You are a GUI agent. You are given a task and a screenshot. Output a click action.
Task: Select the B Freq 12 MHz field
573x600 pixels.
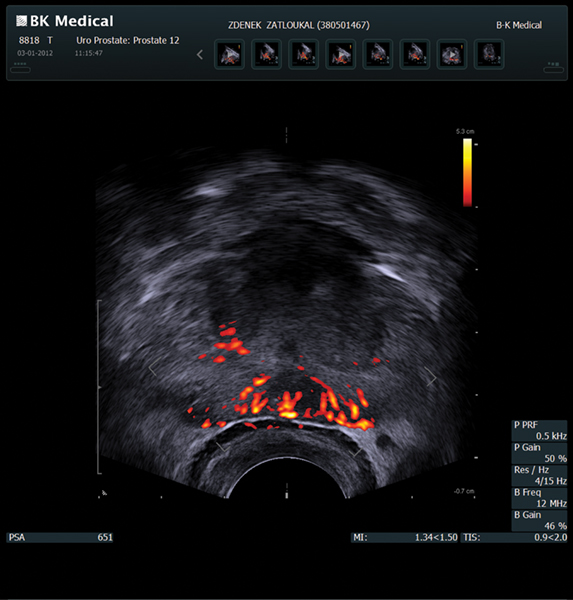(539, 498)
